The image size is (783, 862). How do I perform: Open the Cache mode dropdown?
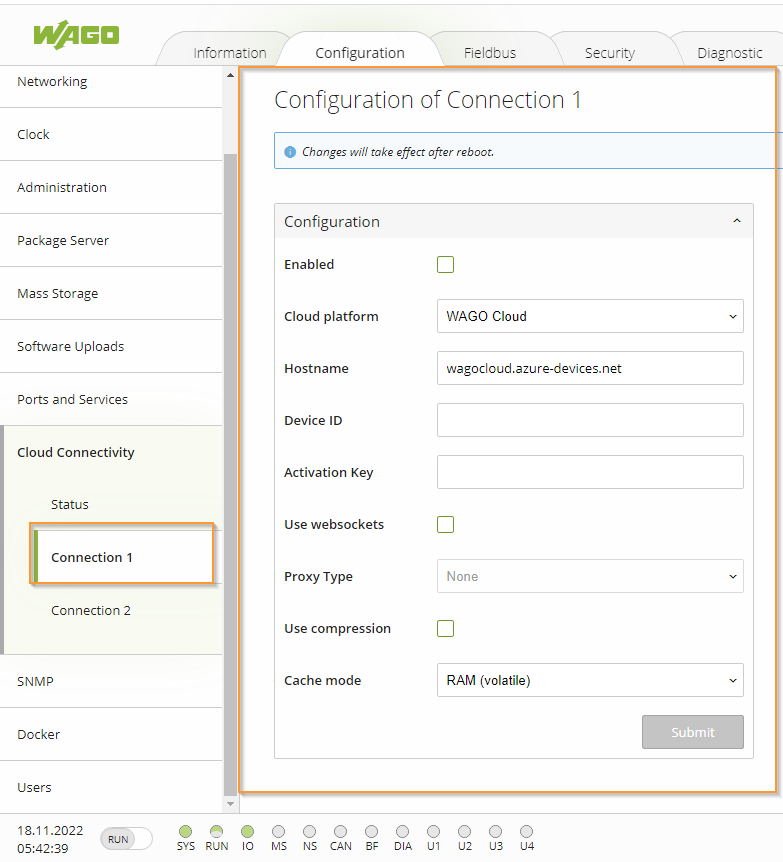[x=590, y=680]
